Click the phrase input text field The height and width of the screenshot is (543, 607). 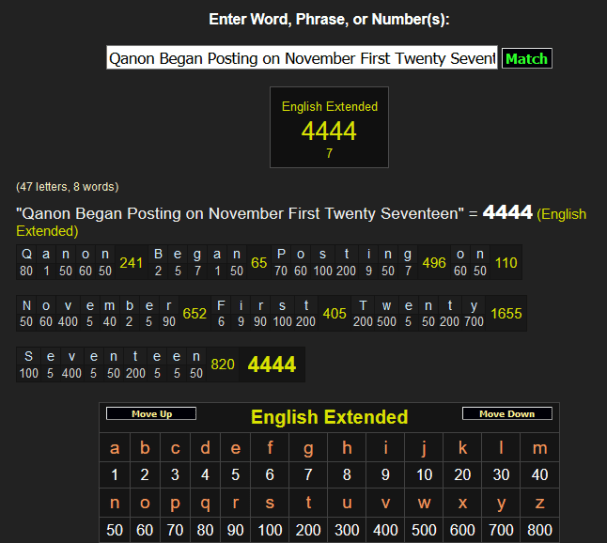click(x=302, y=59)
